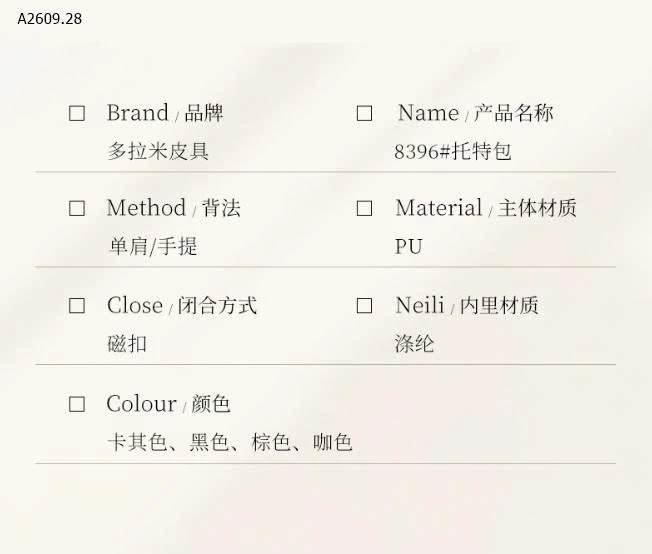652x554 pixels.
Task: Select the 单肩/手提 text
Action: coord(152,246)
